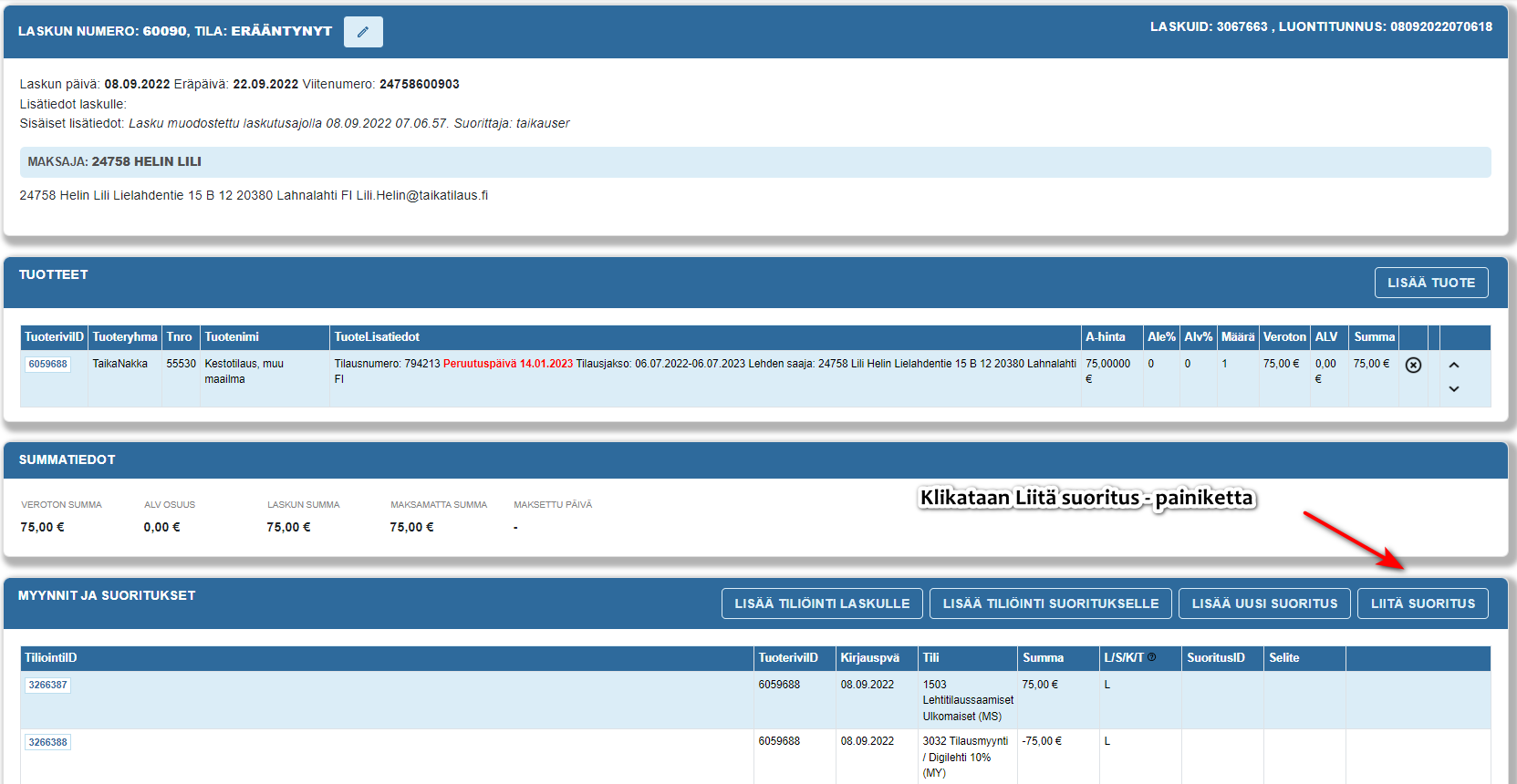Image resolution: width=1517 pixels, height=784 pixels.
Task: Click the Maksamatta summa value 75,00 €
Action: [x=411, y=527]
